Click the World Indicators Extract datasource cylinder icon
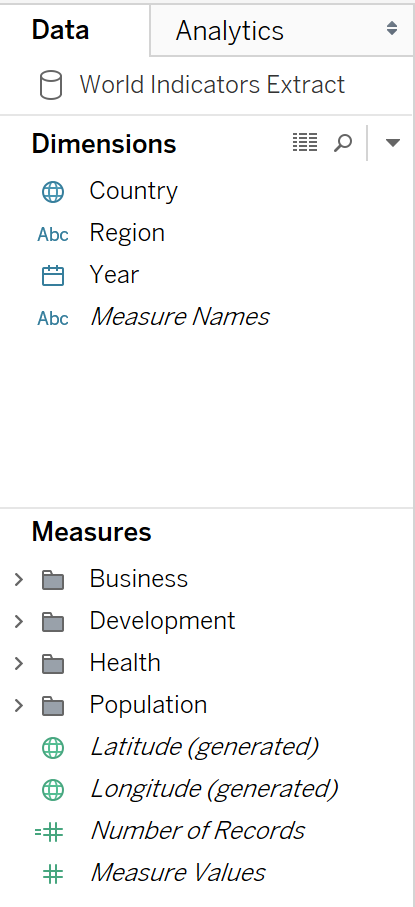Viewport: 415px width, 907px height. point(51,85)
